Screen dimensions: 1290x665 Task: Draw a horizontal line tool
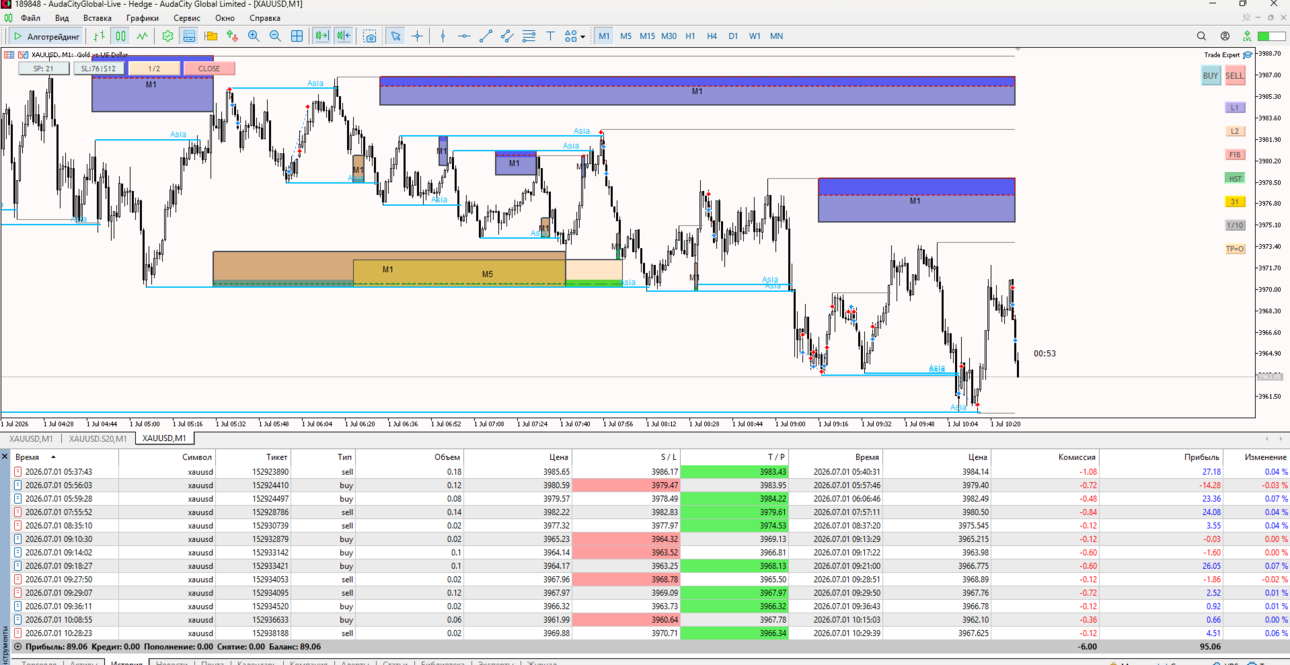point(464,36)
